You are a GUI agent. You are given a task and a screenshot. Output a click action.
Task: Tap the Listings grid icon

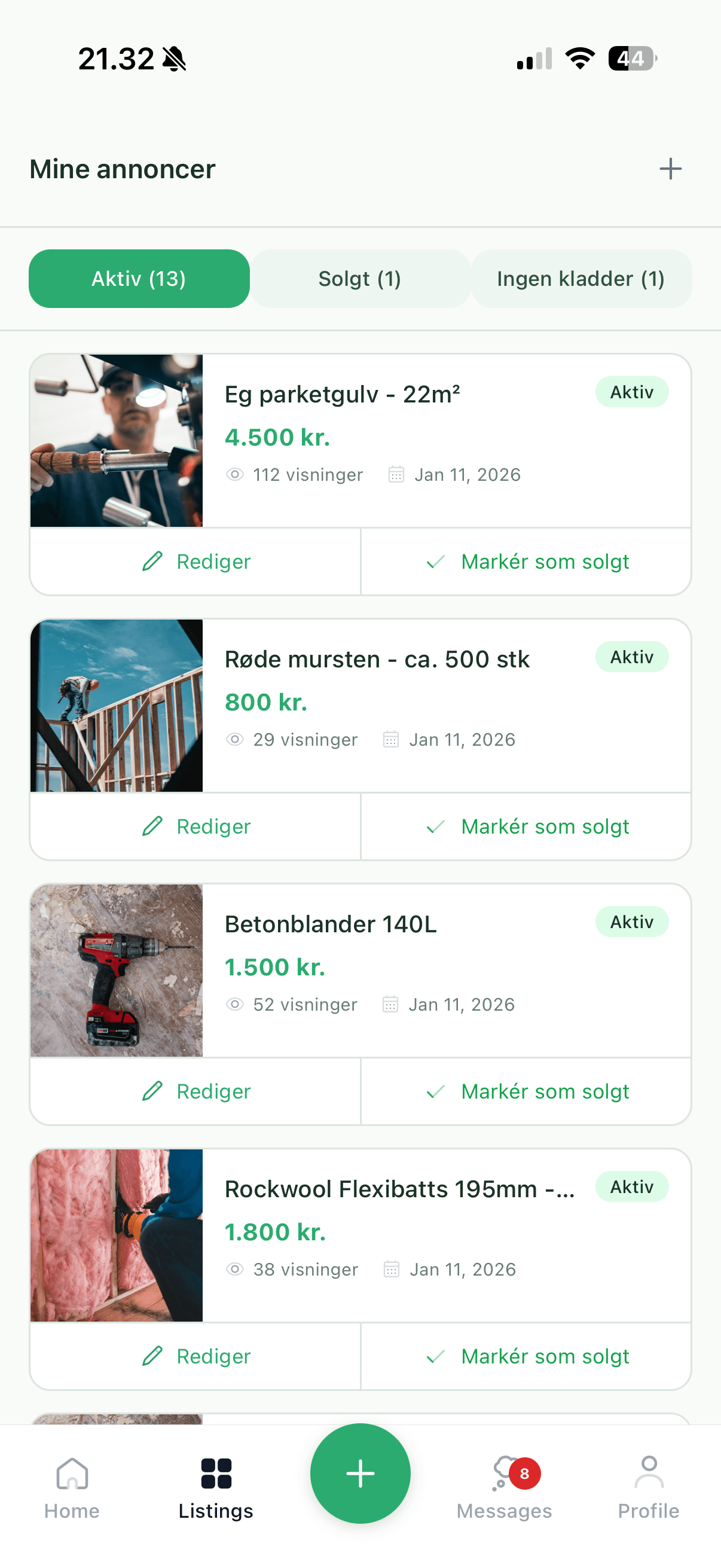click(x=216, y=1474)
